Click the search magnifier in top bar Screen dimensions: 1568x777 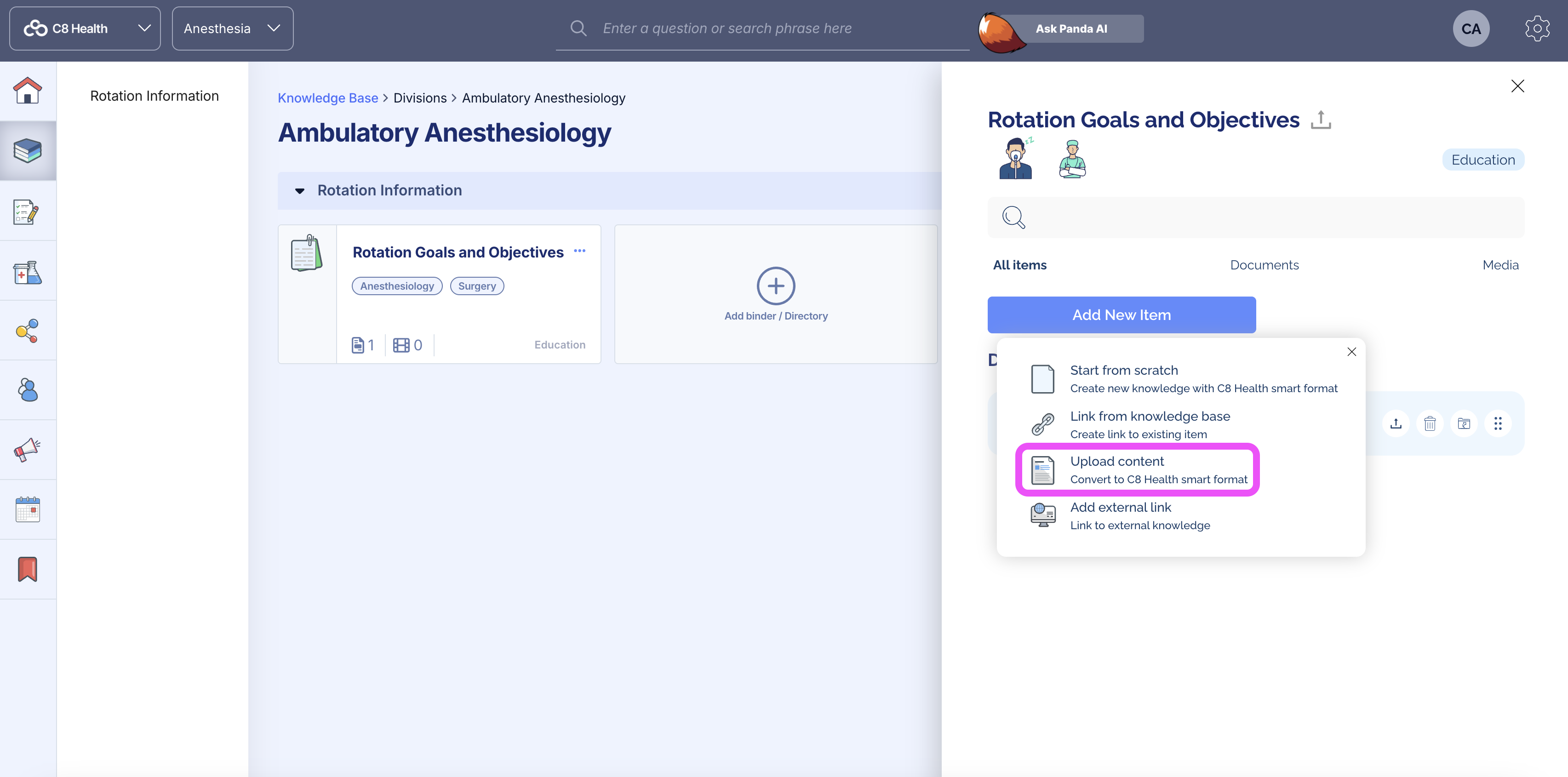click(578, 28)
